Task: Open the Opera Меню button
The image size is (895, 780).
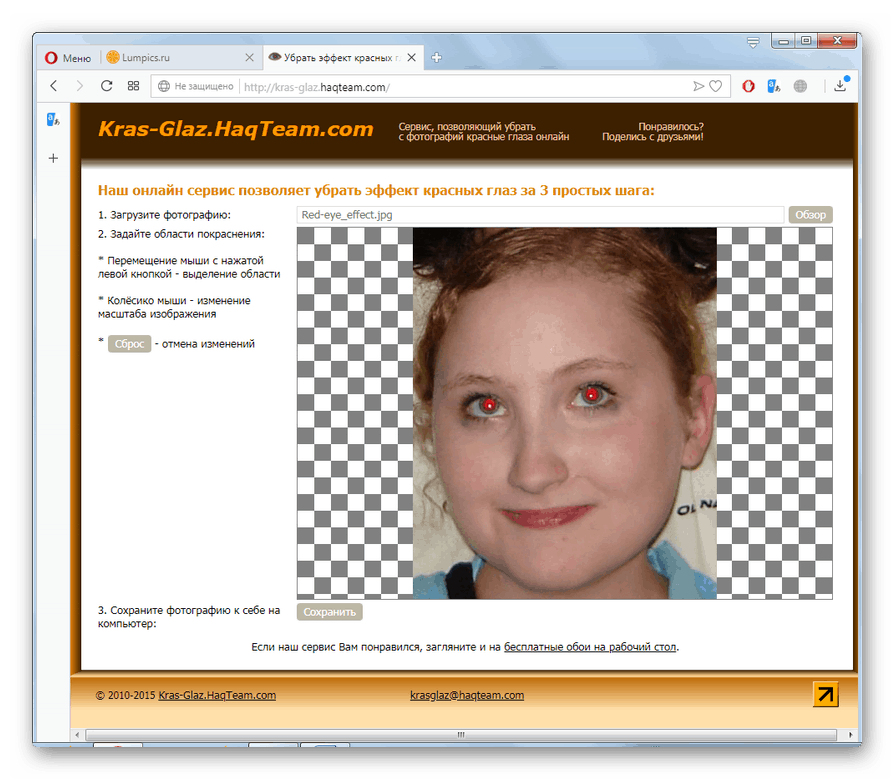Action: pyautogui.click(x=68, y=58)
